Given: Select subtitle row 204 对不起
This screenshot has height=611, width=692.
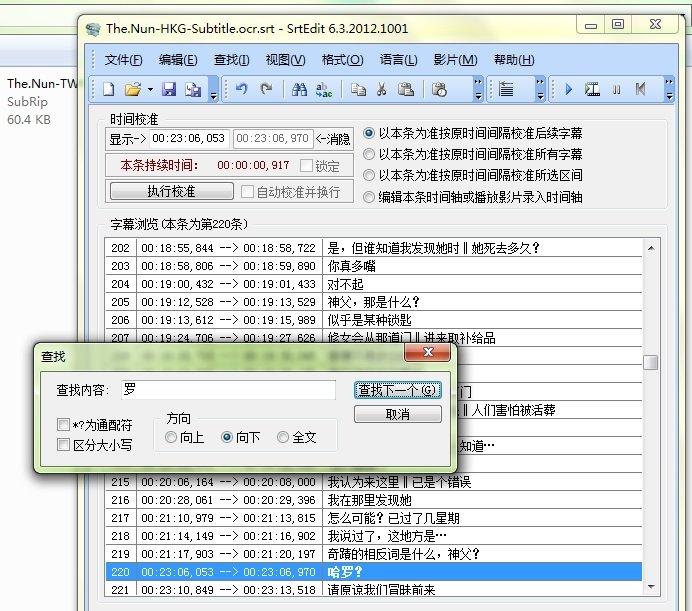Looking at the screenshot, I should (x=373, y=284).
